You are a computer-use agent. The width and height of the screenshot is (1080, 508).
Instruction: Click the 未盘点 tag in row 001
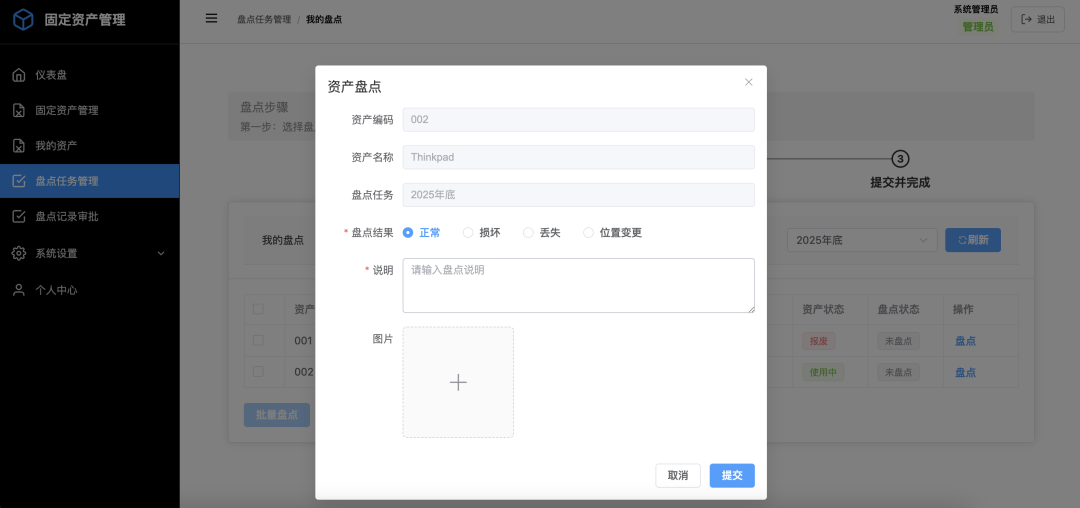coord(898,341)
